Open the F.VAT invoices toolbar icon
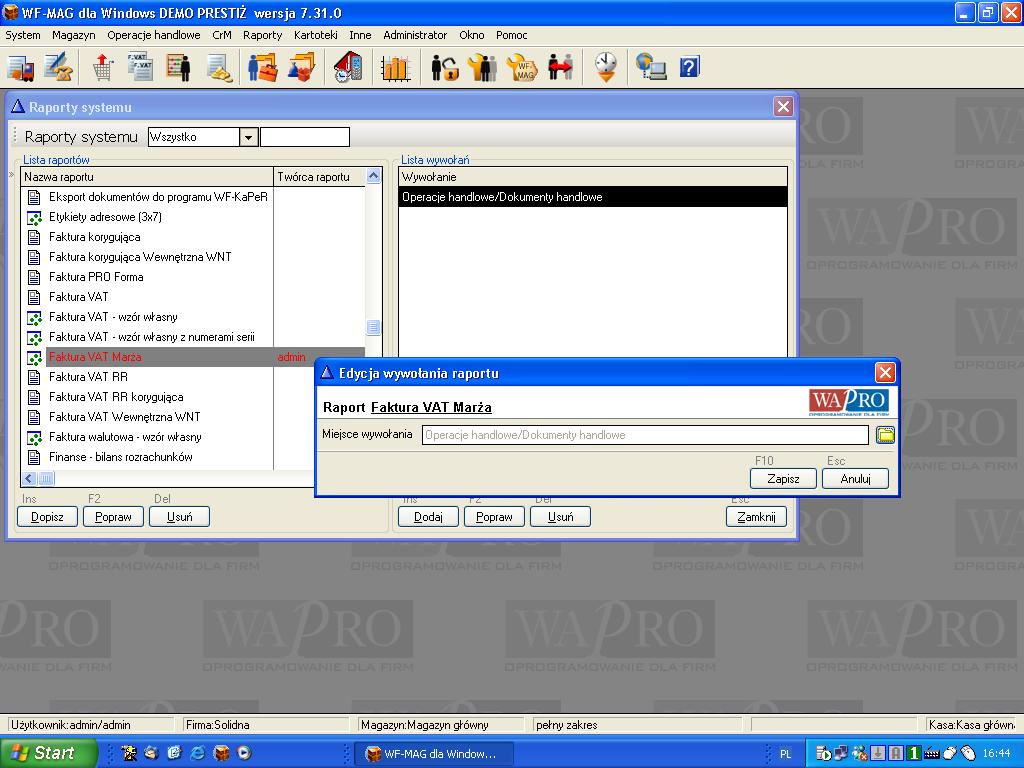The height and width of the screenshot is (768, 1024). click(140, 67)
